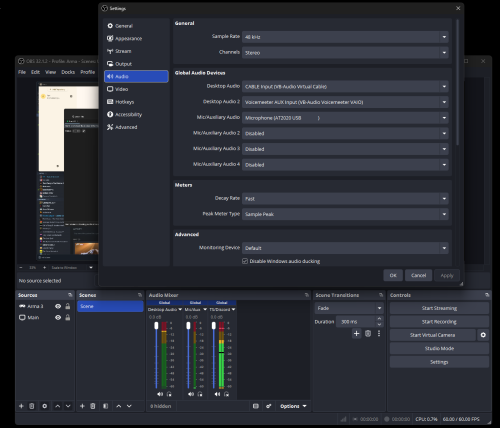Open the Monitoring Device dropdown
Image resolution: width=500 pixels, height=428 pixels.
coord(345,248)
